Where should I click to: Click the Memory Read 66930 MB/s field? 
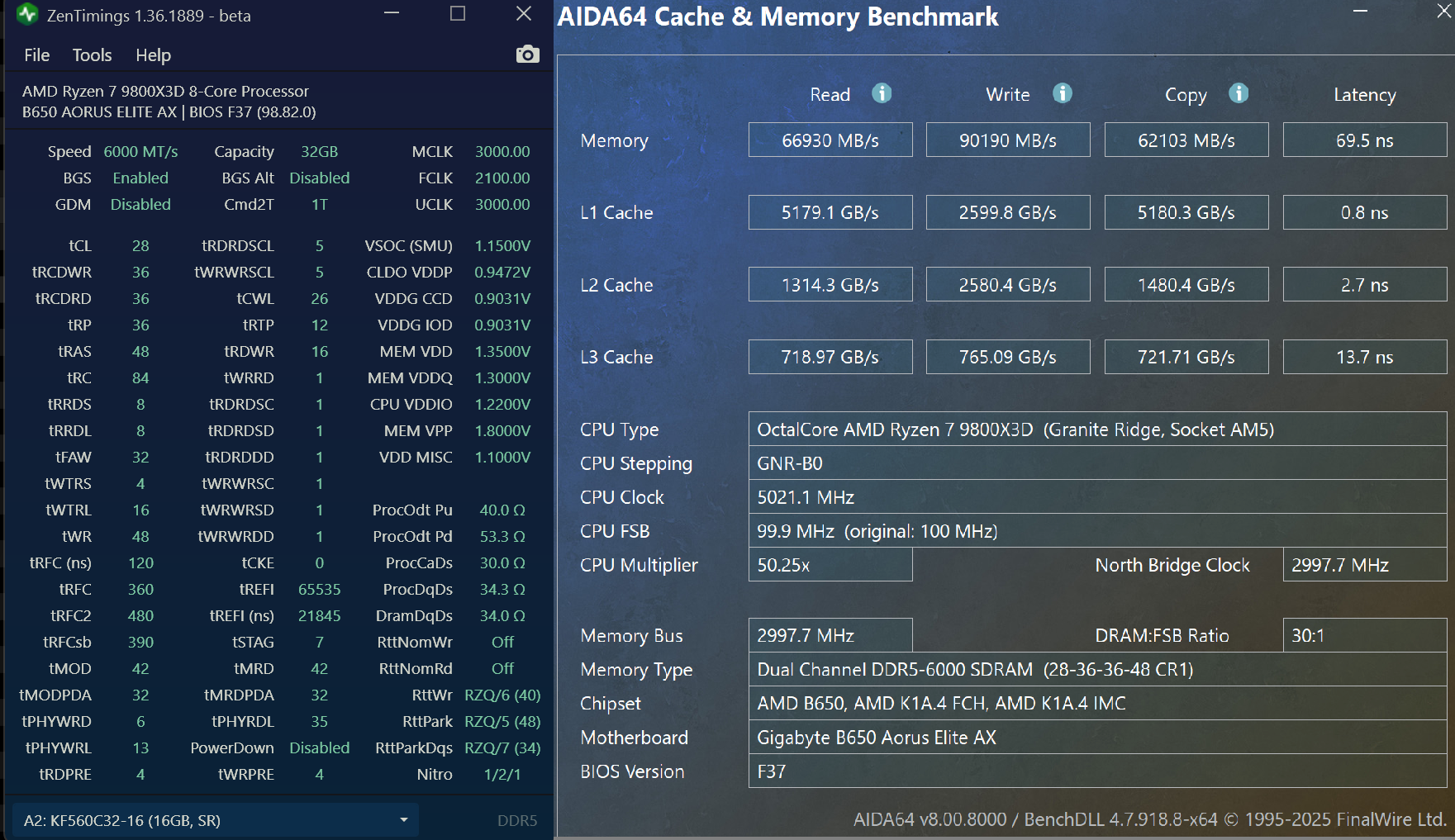coord(830,140)
